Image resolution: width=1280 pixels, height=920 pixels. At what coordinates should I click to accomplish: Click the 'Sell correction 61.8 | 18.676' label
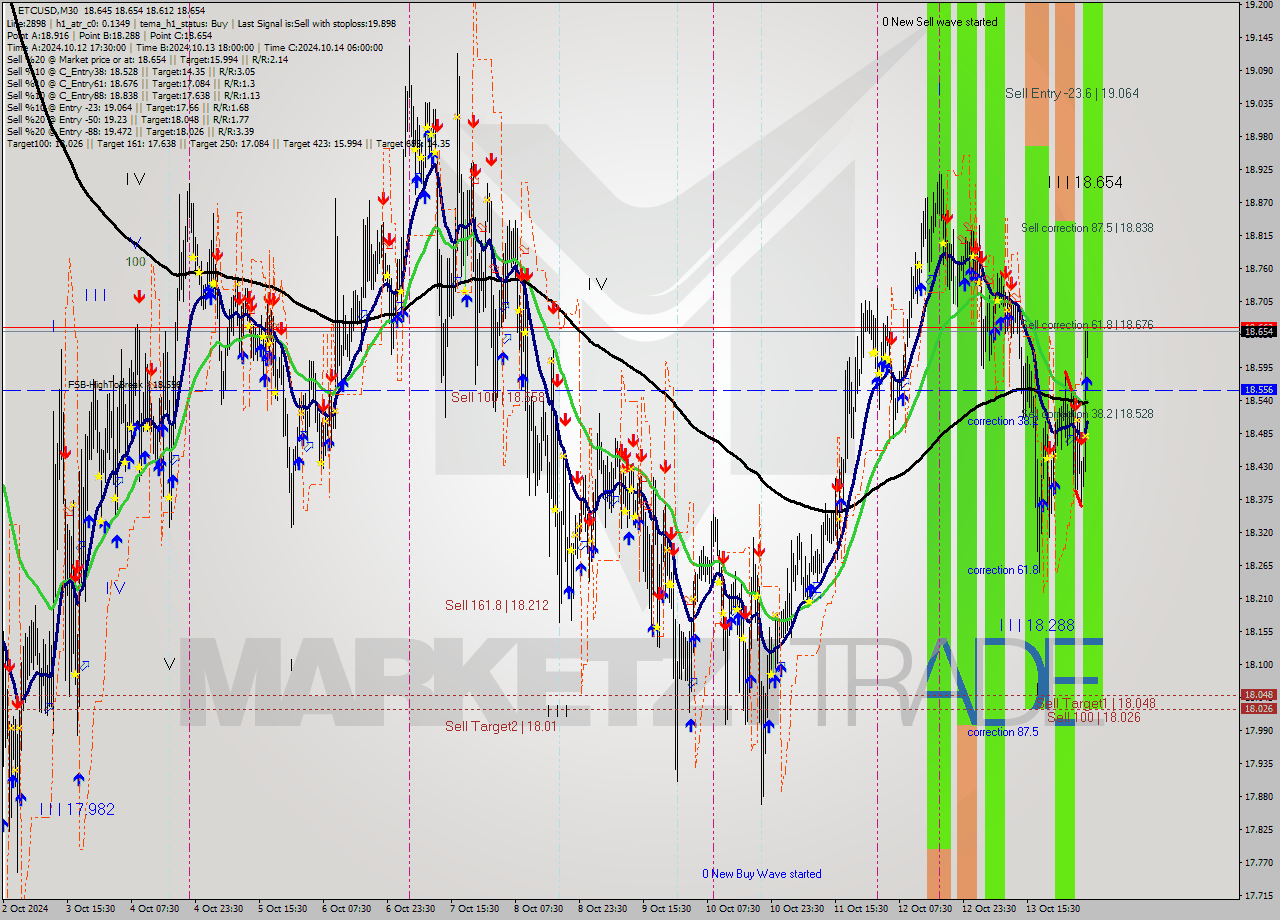pyautogui.click(x=1087, y=325)
